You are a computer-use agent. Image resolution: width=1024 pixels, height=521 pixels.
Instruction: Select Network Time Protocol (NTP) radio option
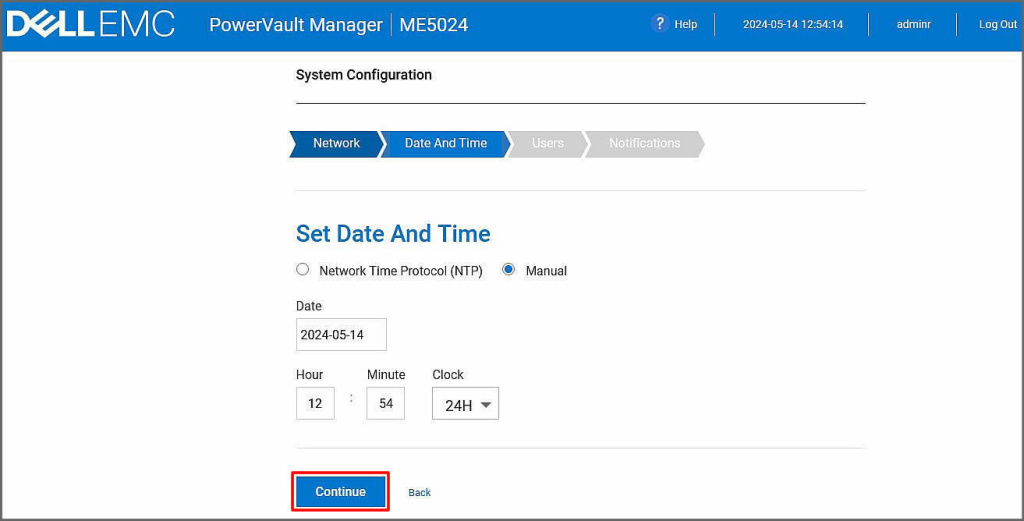[x=303, y=270]
